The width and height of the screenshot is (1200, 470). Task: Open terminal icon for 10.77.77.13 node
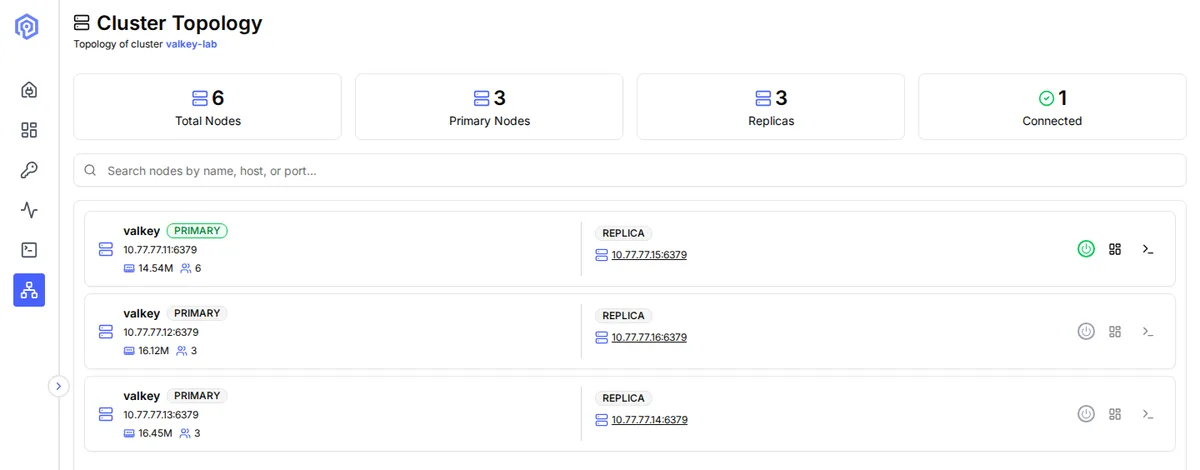[x=1148, y=413]
